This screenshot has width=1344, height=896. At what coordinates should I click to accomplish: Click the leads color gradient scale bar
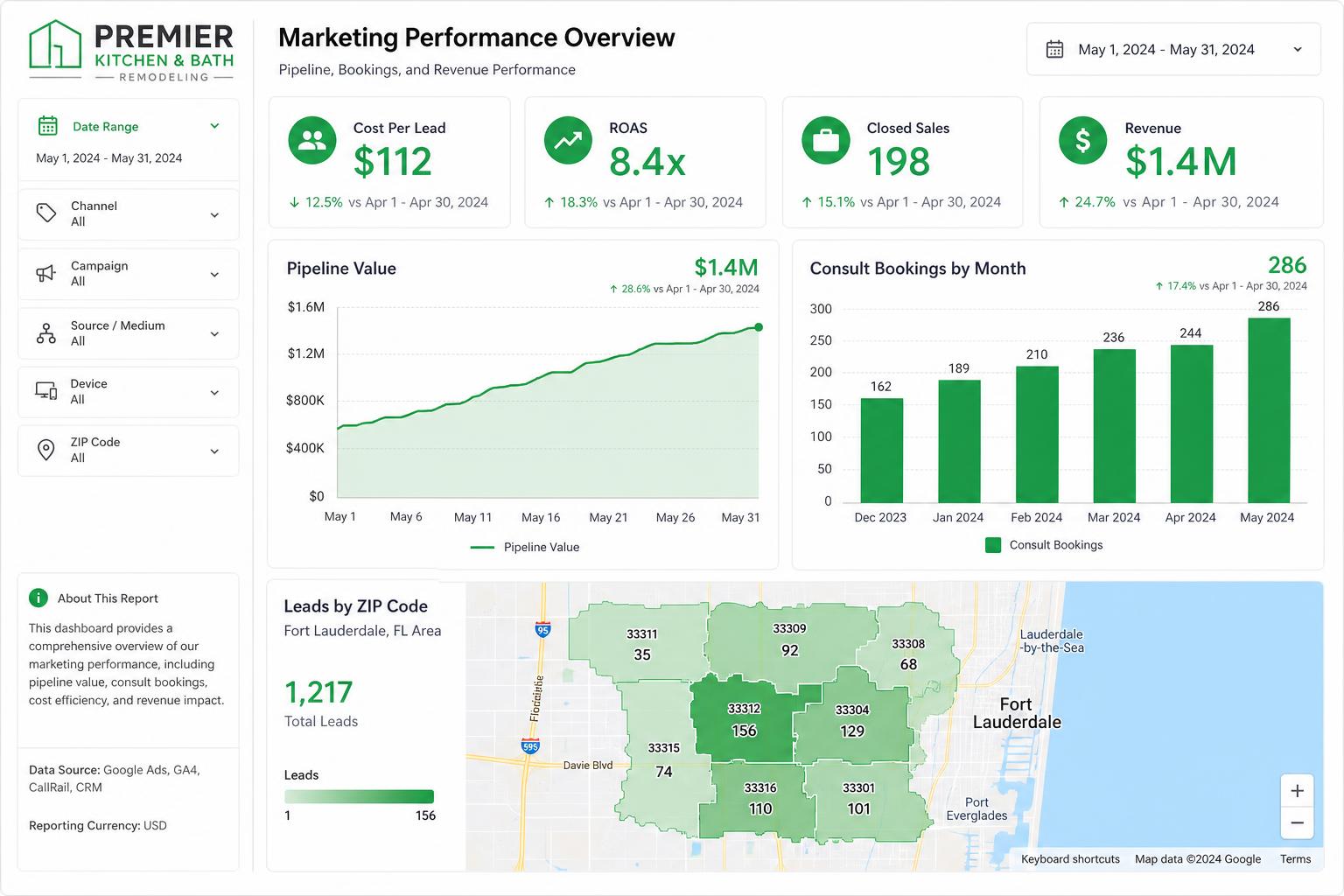[359, 797]
